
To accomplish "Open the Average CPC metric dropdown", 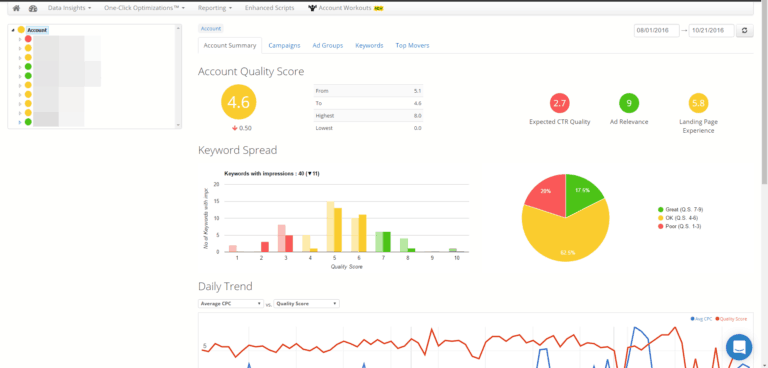I will point(231,303).
